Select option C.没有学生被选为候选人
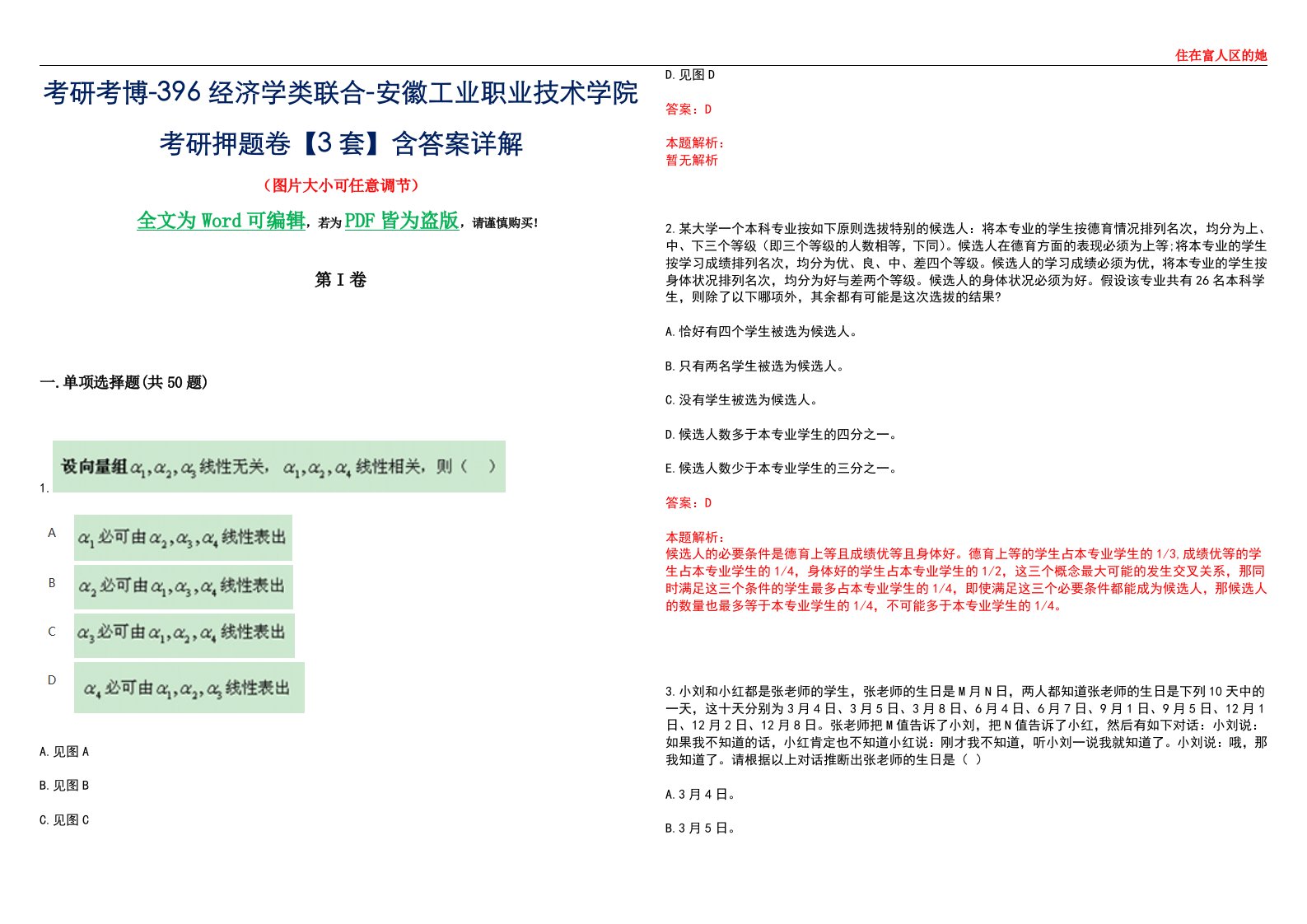The width and height of the screenshot is (1307, 924). (742, 400)
